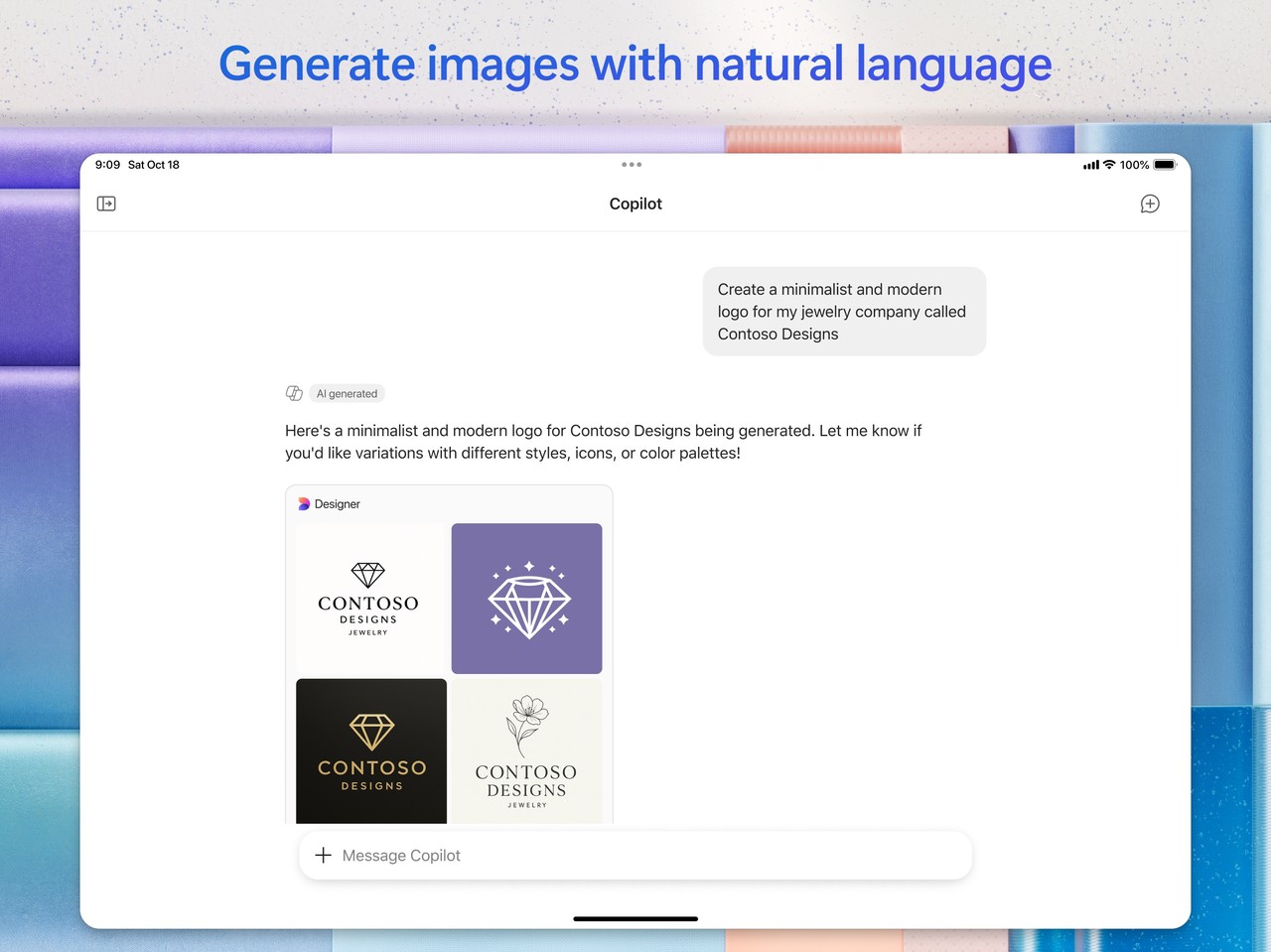Click the Copilot title in header

tap(635, 204)
